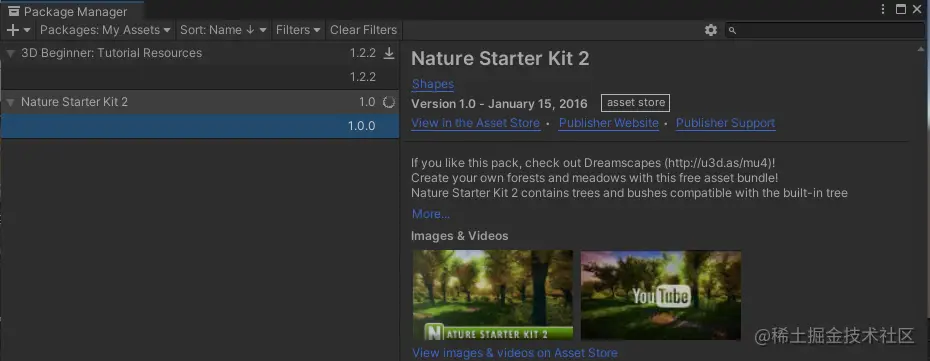Viewport: 930px width, 361px height.
Task: Click the dropdown arrow next to plus icon
Action: coord(27,30)
